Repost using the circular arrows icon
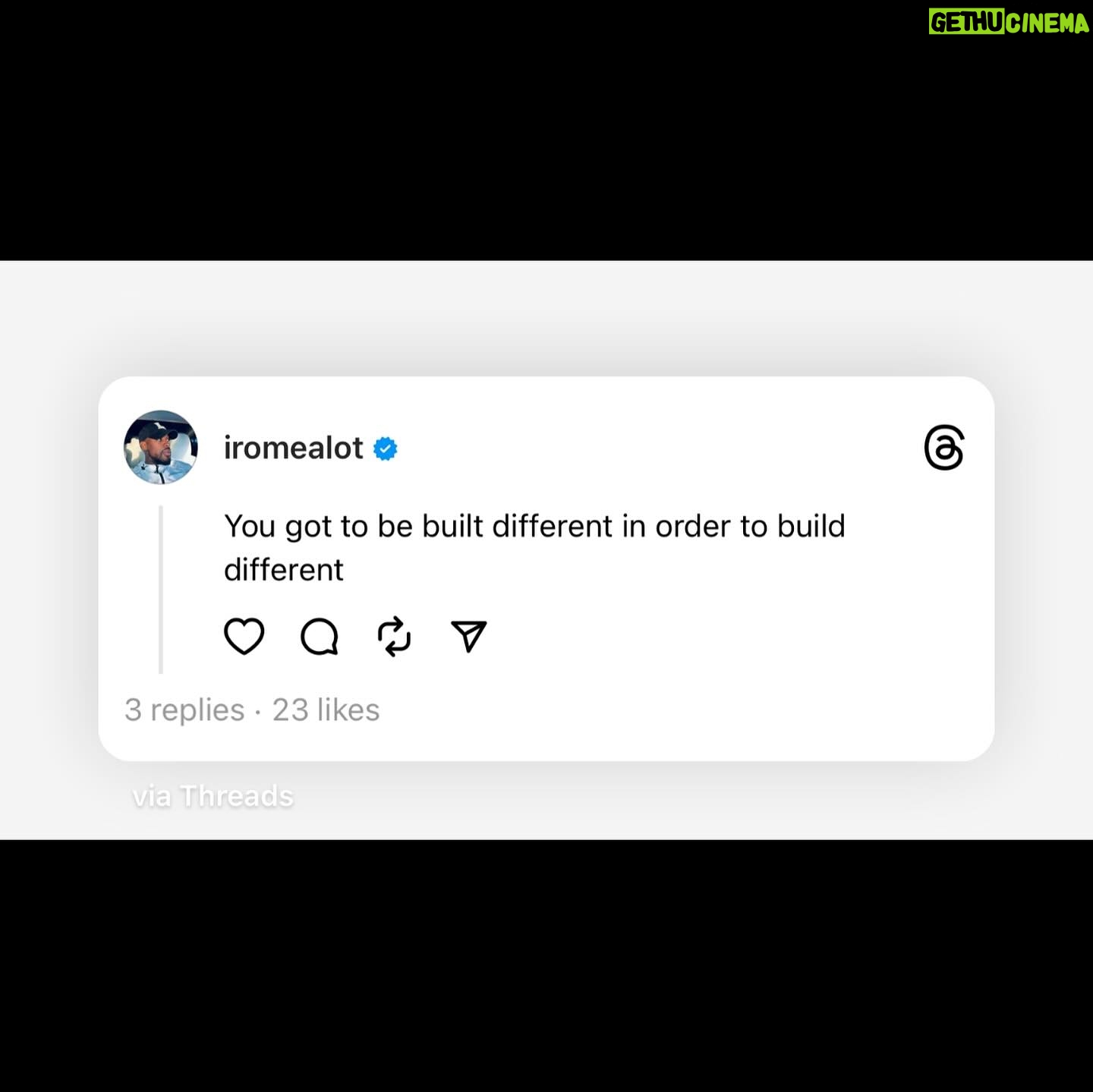The width and height of the screenshot is (1093, 1092). point(394,637)
